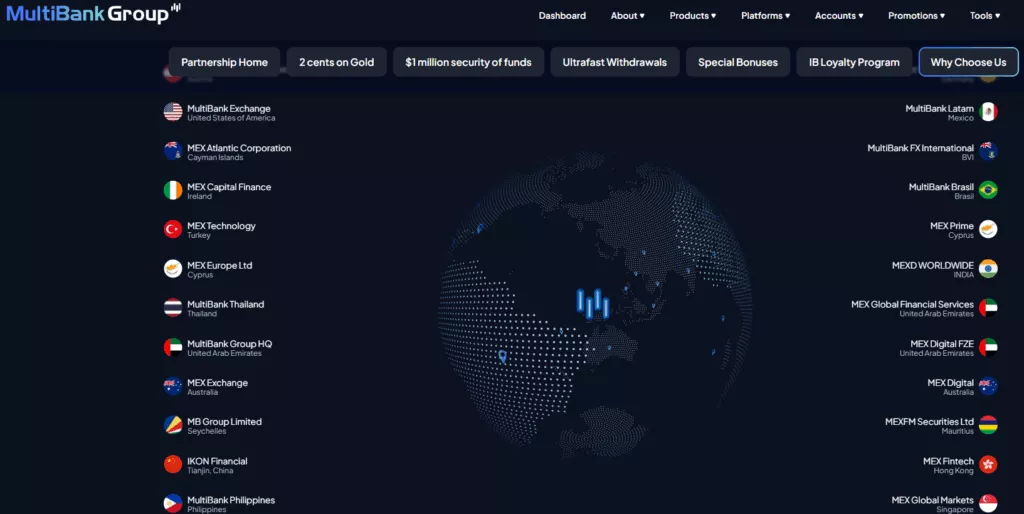Select the MEX Global Markets text

[x=933, y=500]
